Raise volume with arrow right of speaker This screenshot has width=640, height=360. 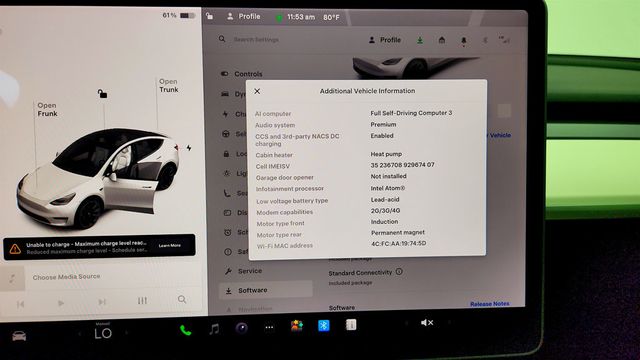point(449,322)
